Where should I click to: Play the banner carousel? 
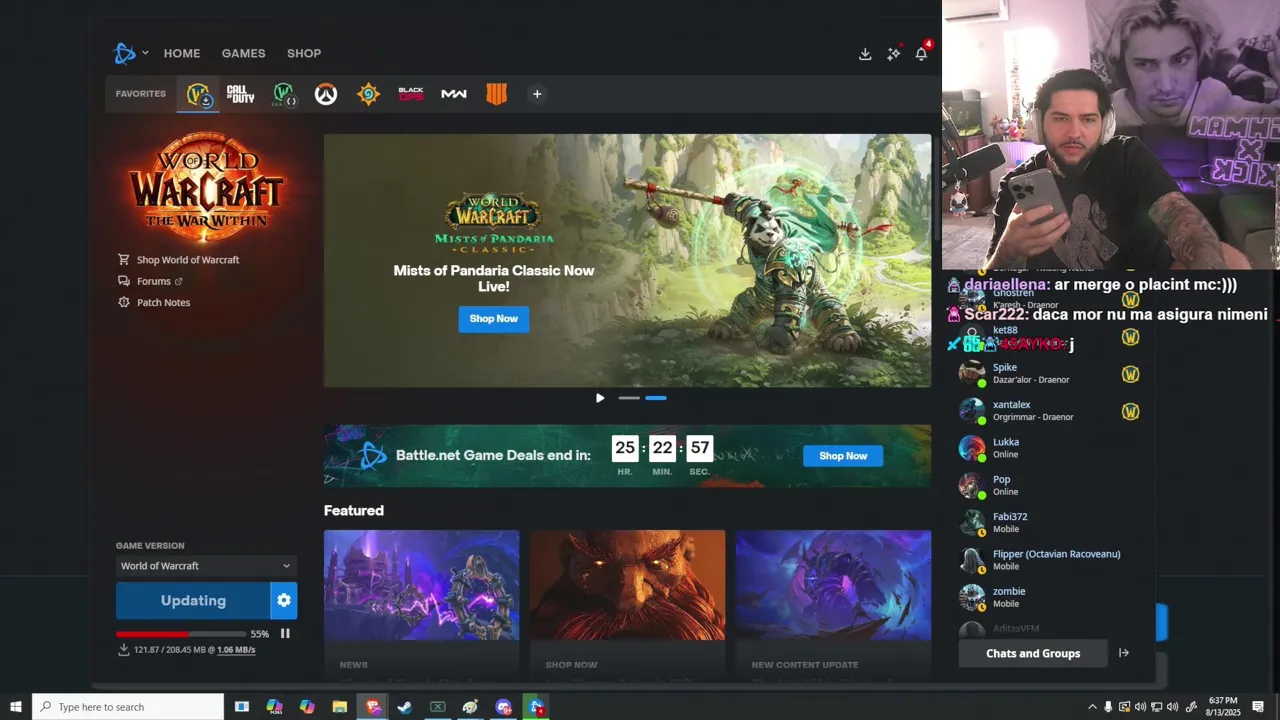[x=600, y=398]
